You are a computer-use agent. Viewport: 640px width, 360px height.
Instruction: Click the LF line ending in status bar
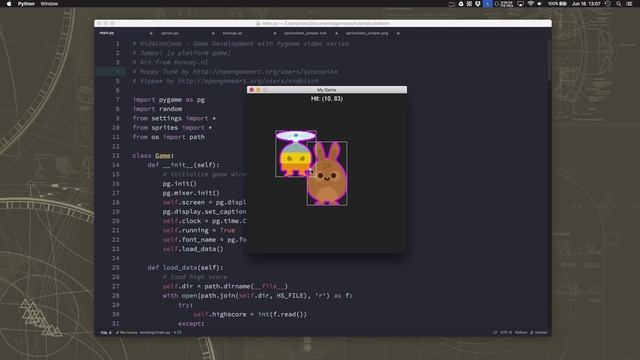pyautogui.click(x=495, y=333)
